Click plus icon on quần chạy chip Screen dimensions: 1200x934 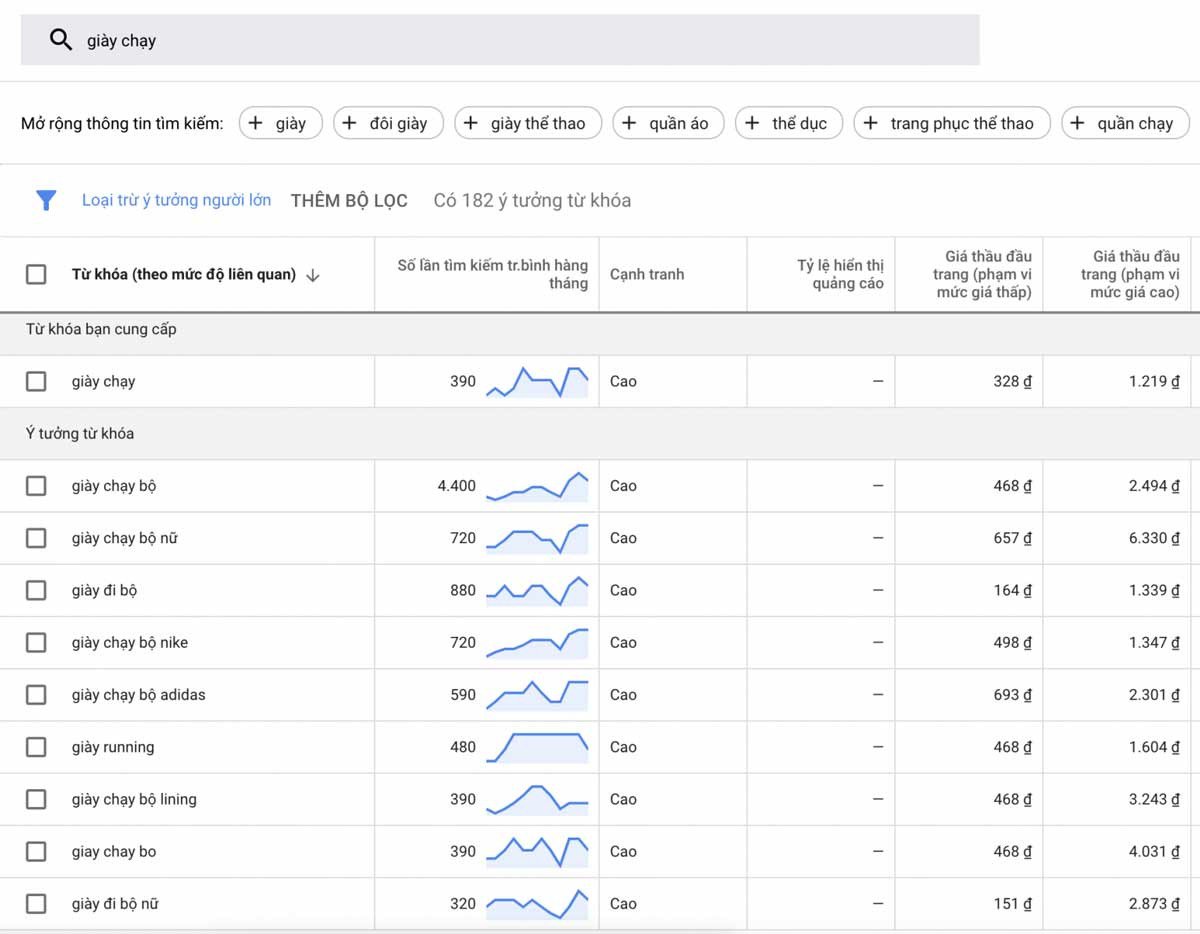pos(1077,123)
